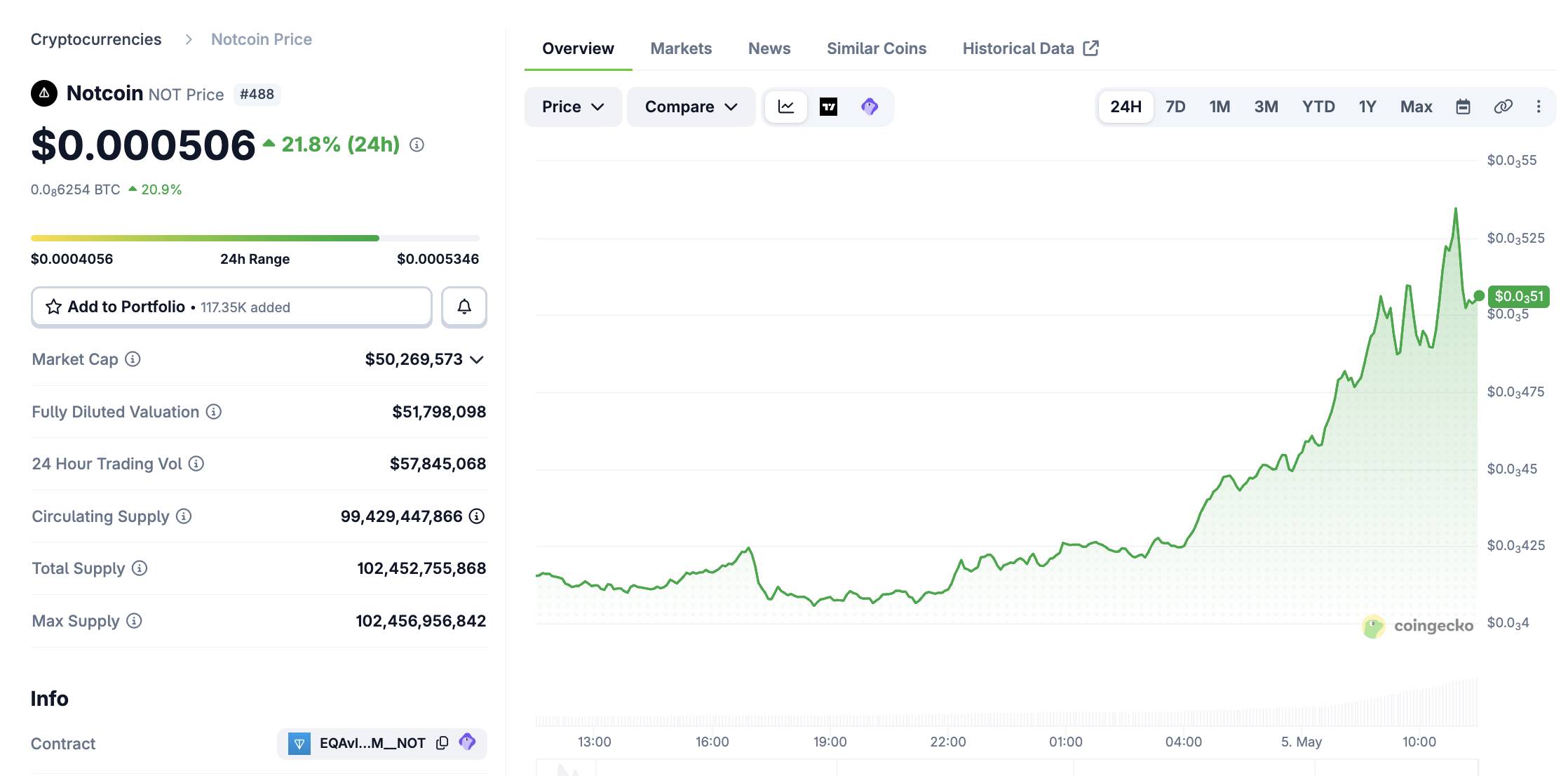
Task: Click the $51,798,098 valuation value
Action: 439,412
